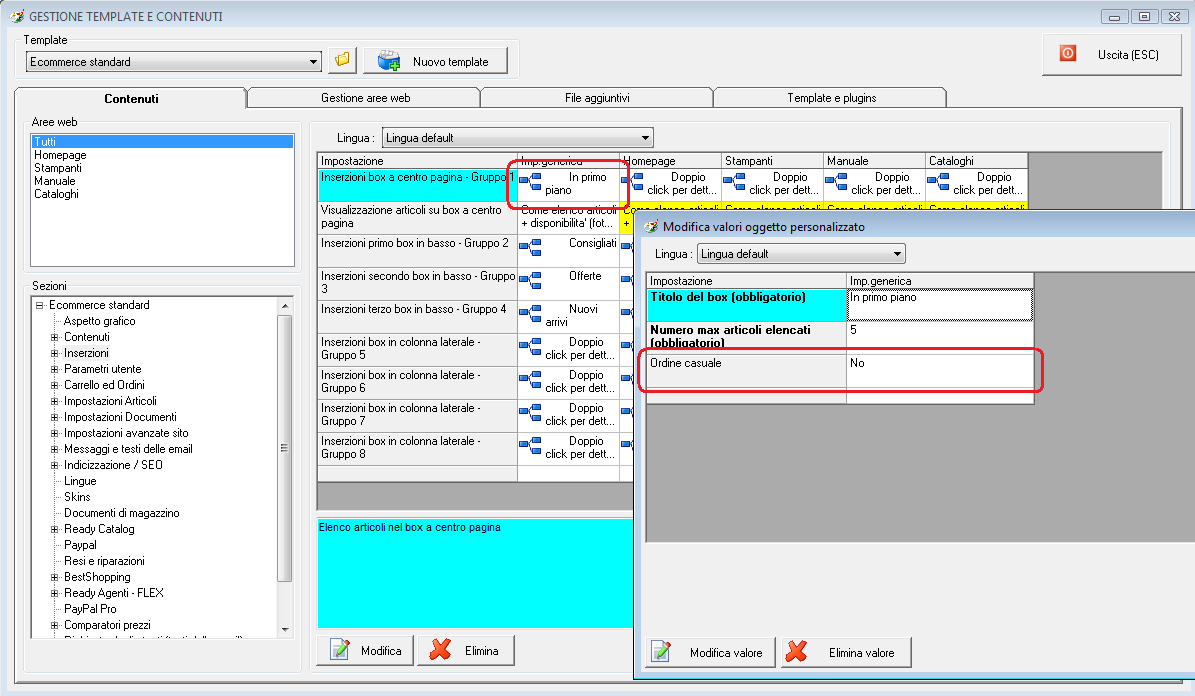Expand the Carrello ed Ordini tree node
This screenshot has width=1195, height=696.
55,385
